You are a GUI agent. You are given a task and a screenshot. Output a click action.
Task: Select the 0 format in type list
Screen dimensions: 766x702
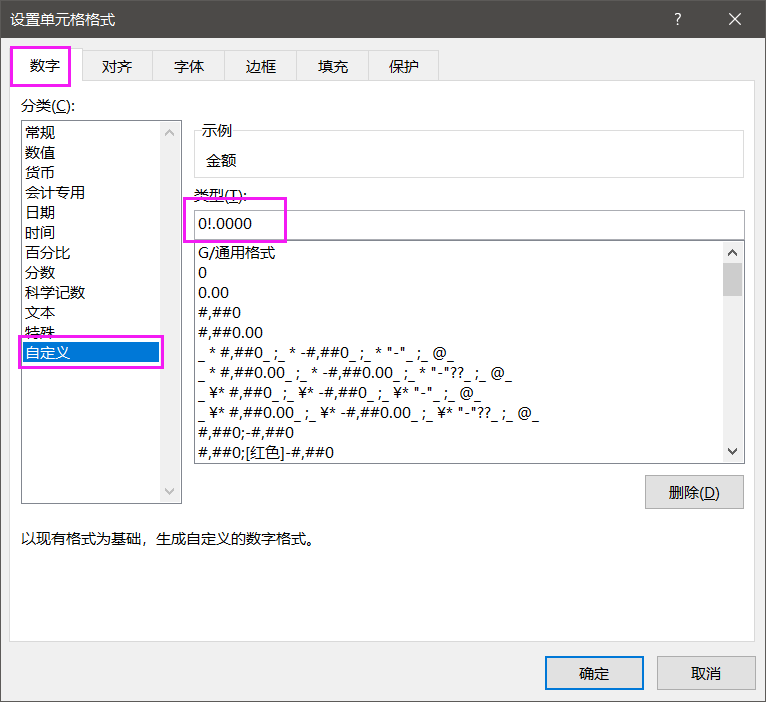point(459,273)
